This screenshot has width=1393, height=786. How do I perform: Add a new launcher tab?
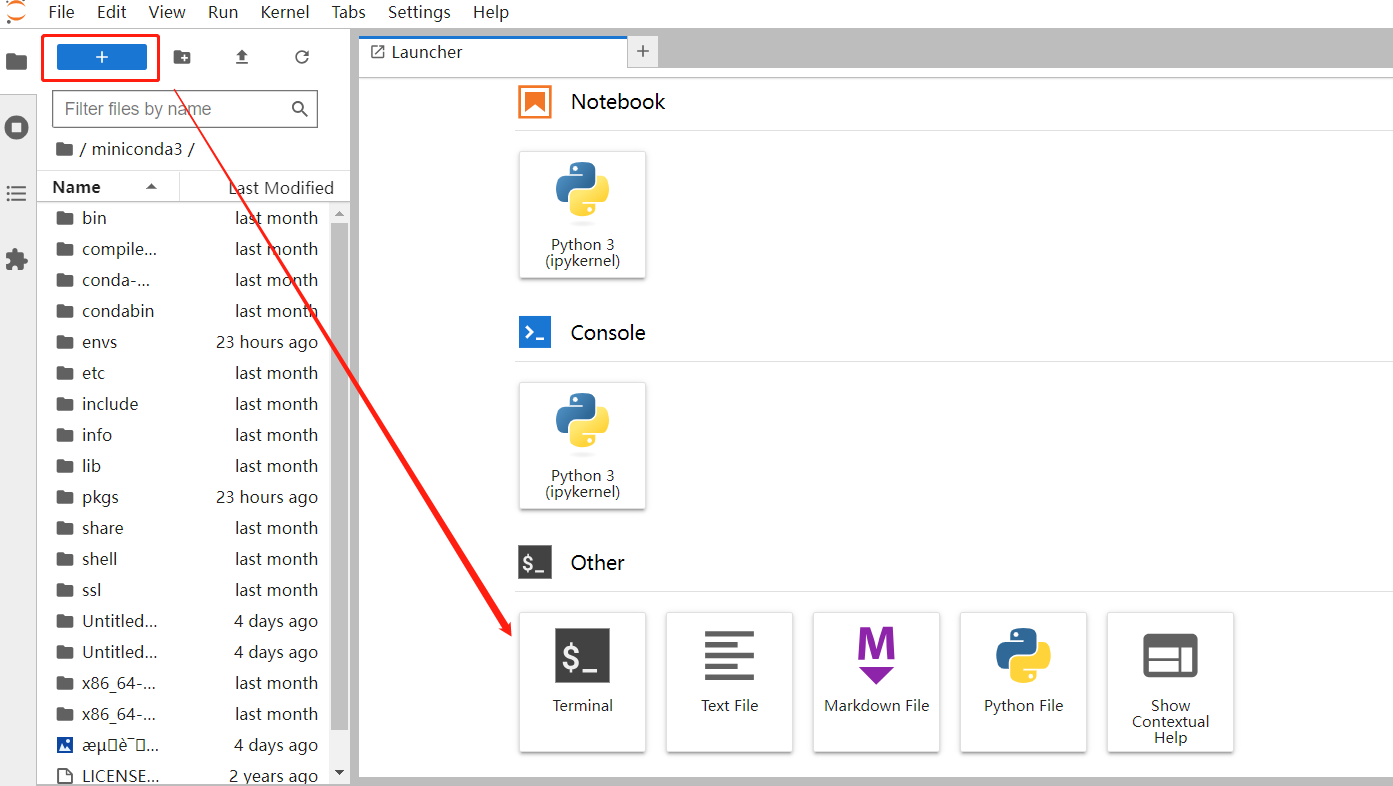643,51
